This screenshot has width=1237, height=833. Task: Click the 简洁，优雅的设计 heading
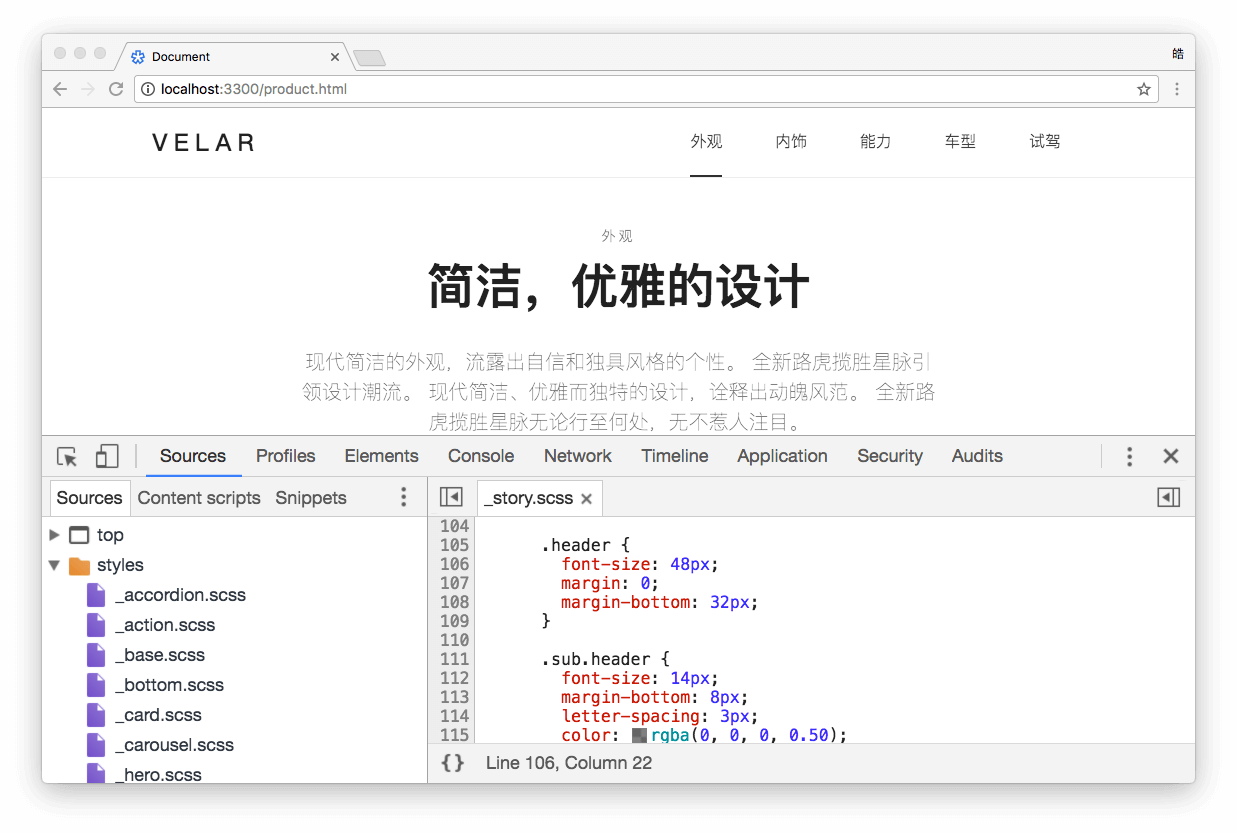click(x=618, y=286)
